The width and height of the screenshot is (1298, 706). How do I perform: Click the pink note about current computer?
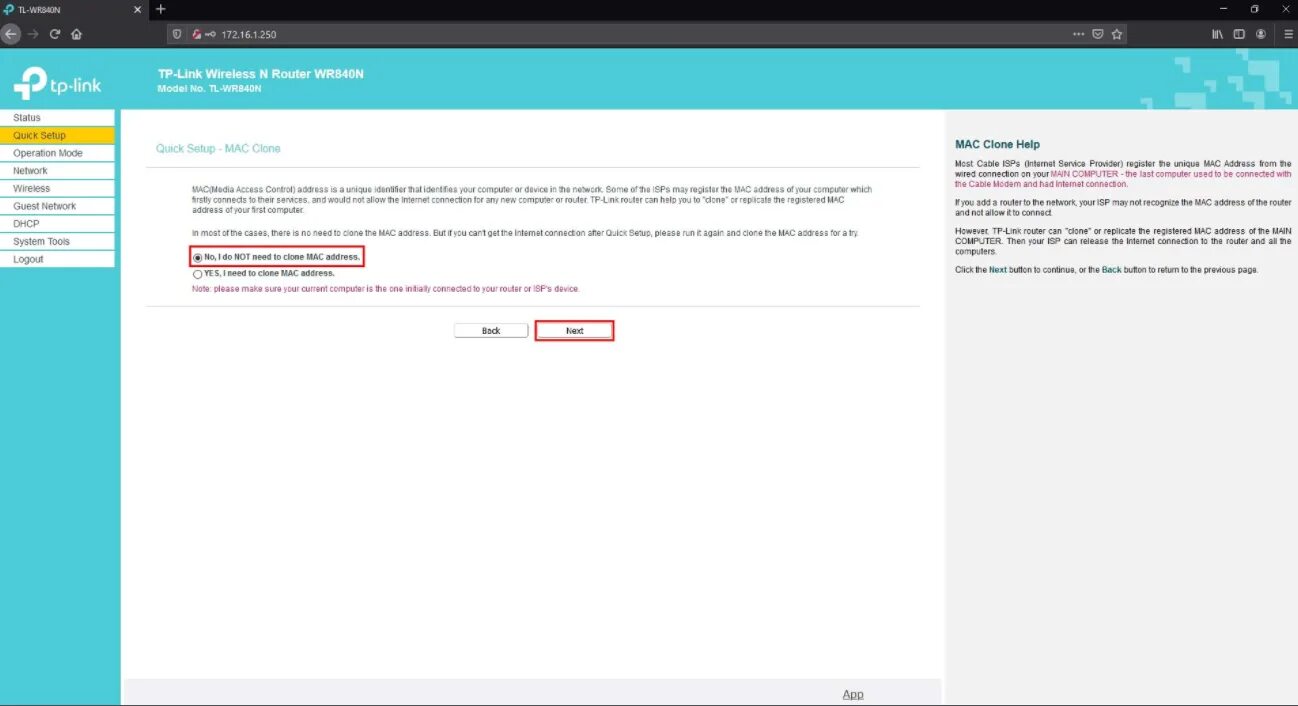click(385, 289)
